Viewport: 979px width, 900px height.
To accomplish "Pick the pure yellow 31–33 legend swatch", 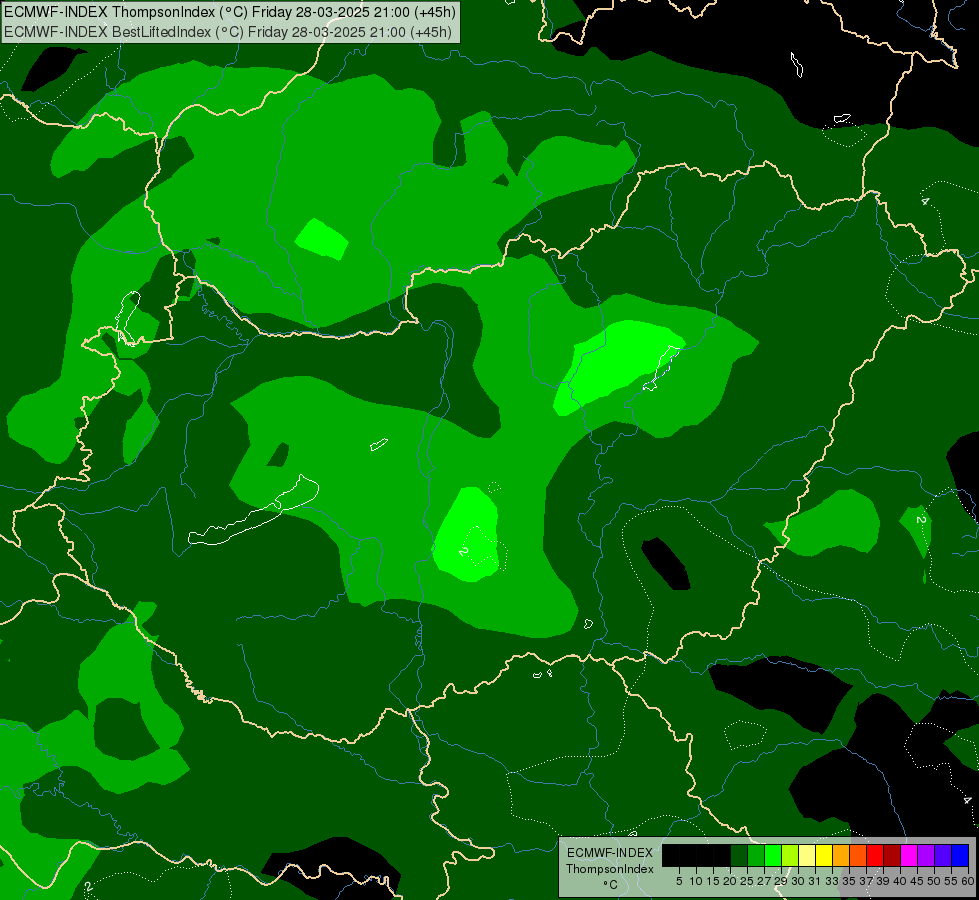I will (x=824, y=855).
